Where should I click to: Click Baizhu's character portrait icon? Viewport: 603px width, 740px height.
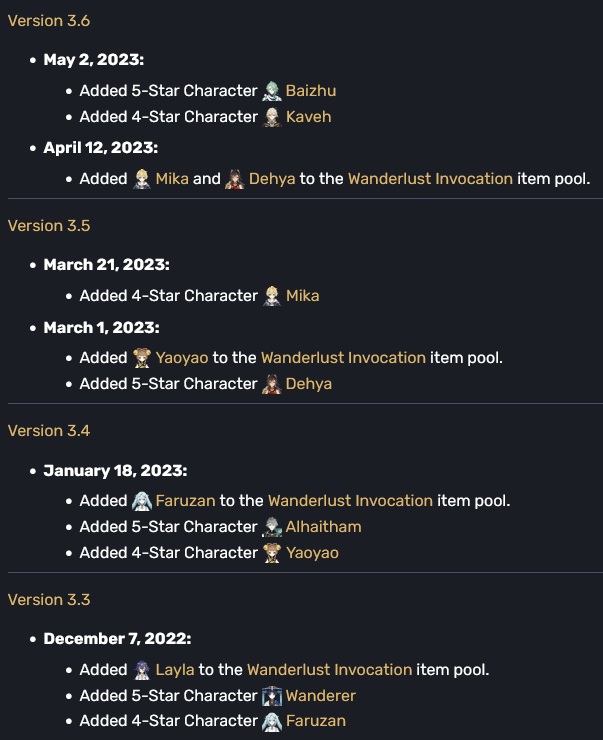pos(272,91)
